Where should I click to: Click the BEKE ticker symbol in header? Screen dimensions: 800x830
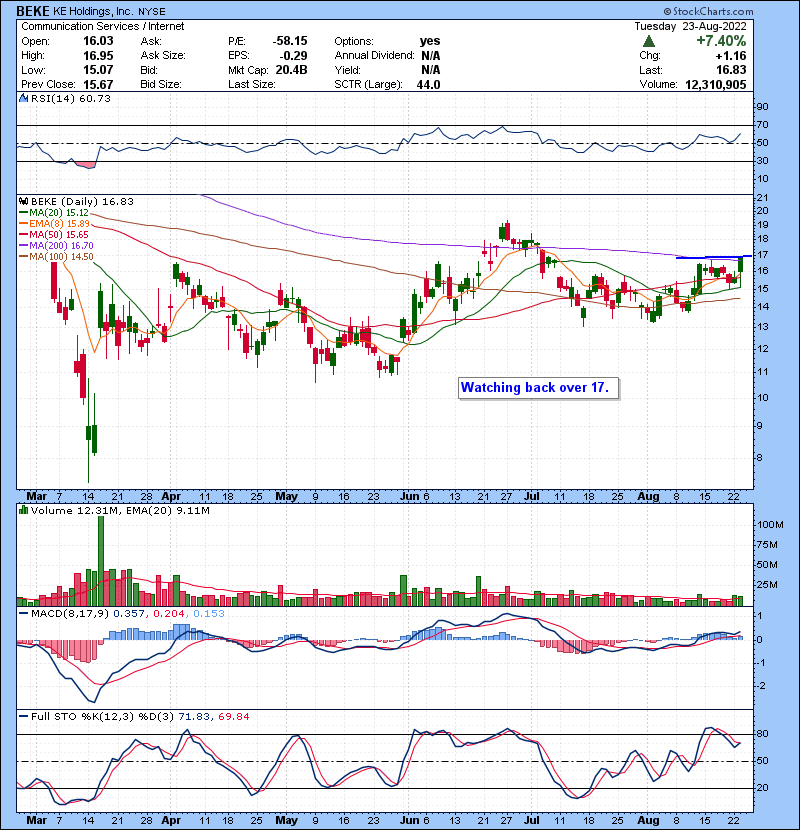point(33,11)
